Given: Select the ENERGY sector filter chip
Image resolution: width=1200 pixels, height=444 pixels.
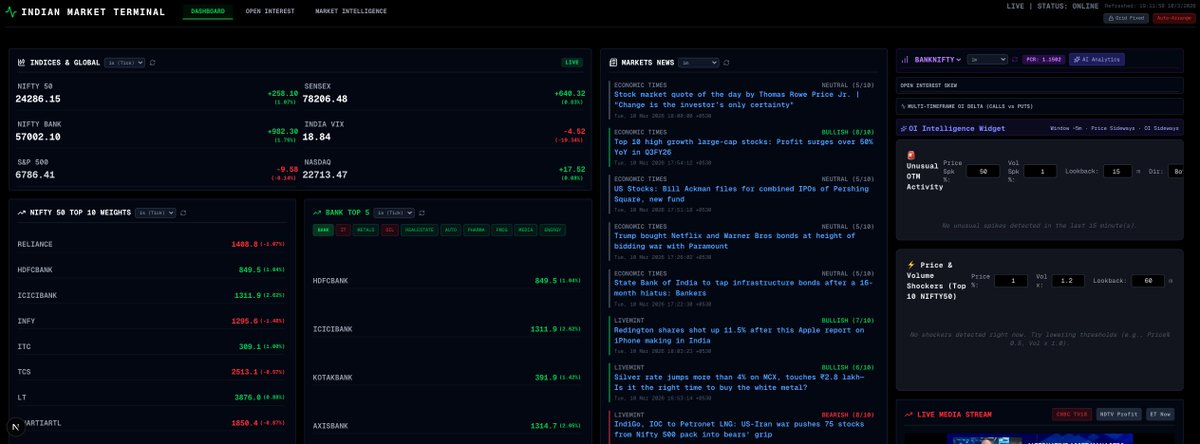Looking at the screenshot, I should [x=552, y=230].
